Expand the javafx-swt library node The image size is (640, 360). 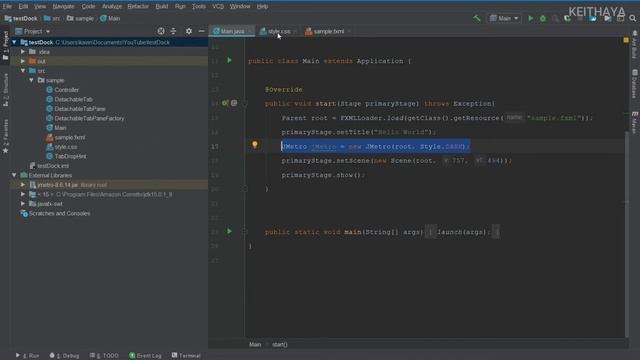(23, 204)
